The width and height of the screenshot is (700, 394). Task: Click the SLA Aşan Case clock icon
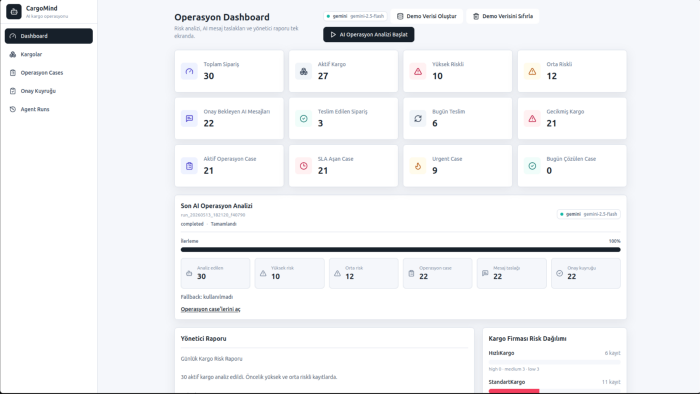[304, 166]
